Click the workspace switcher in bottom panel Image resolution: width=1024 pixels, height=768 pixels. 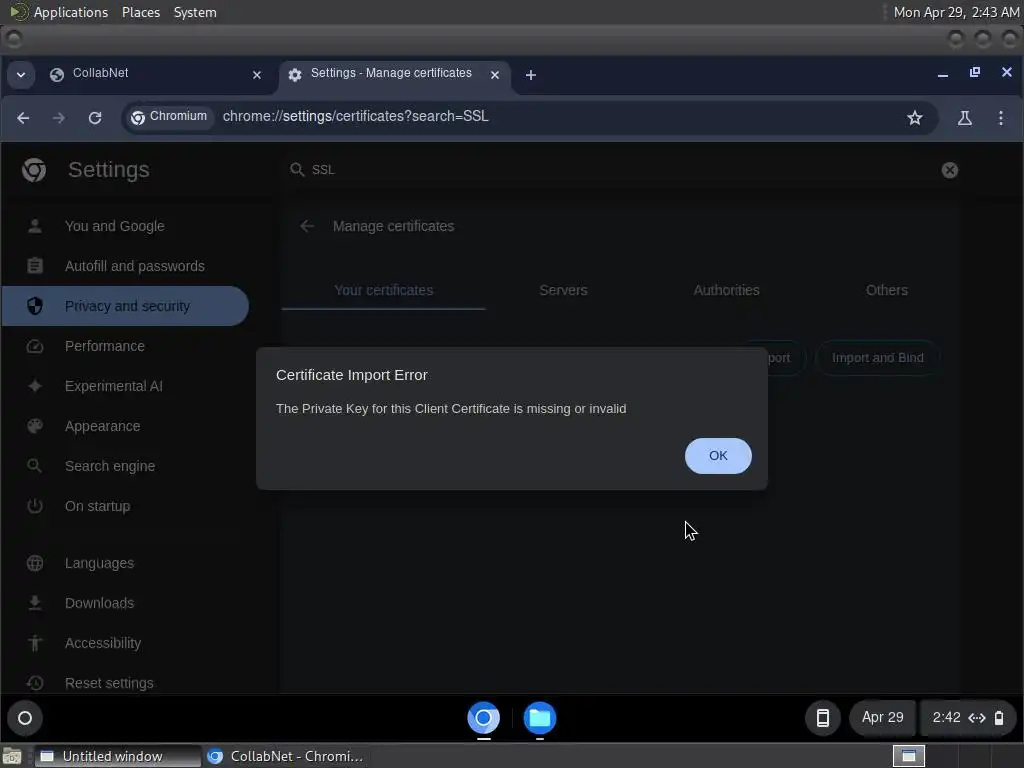908,756
